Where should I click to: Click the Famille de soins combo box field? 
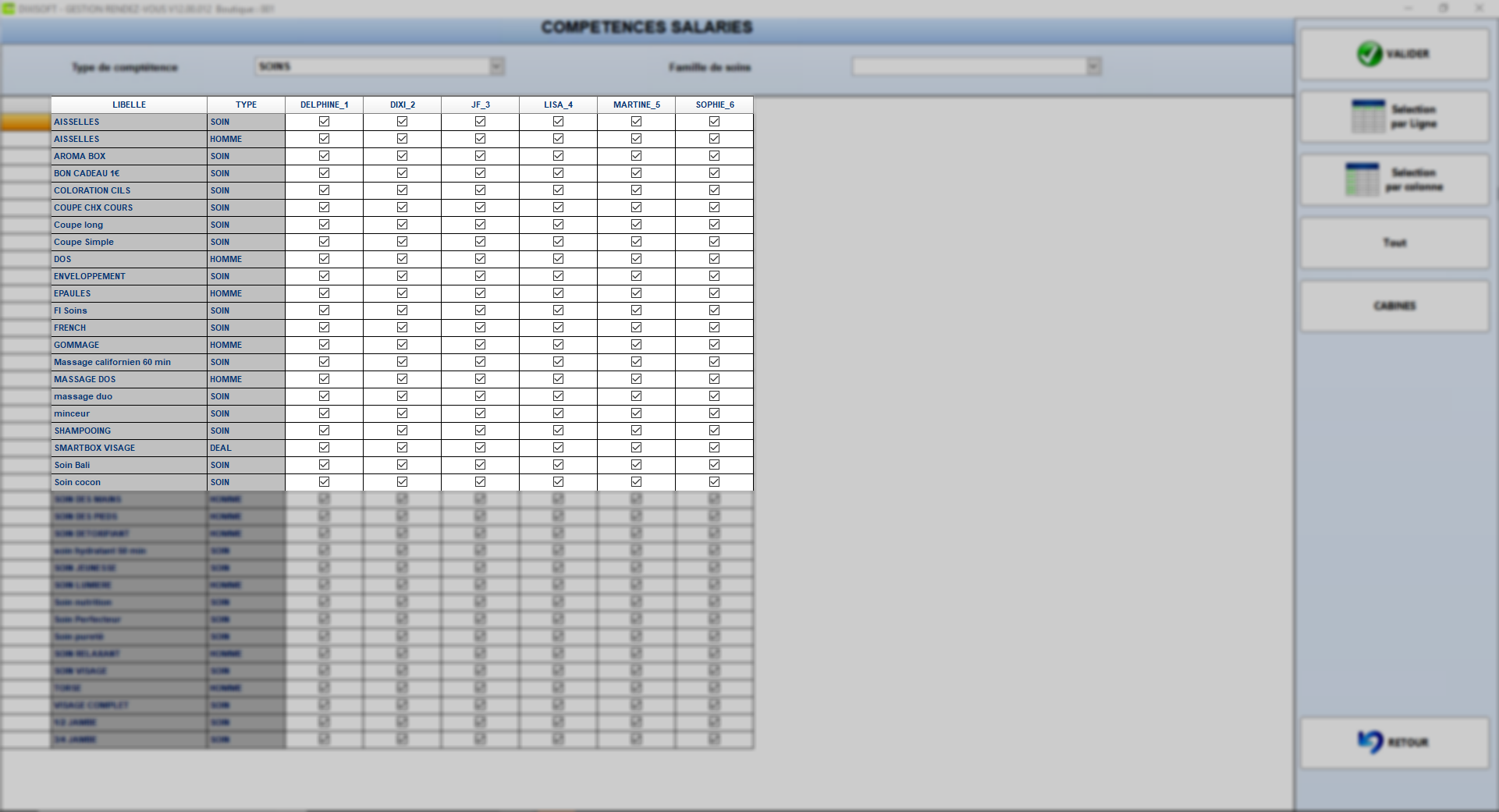(x=976, y=67)
